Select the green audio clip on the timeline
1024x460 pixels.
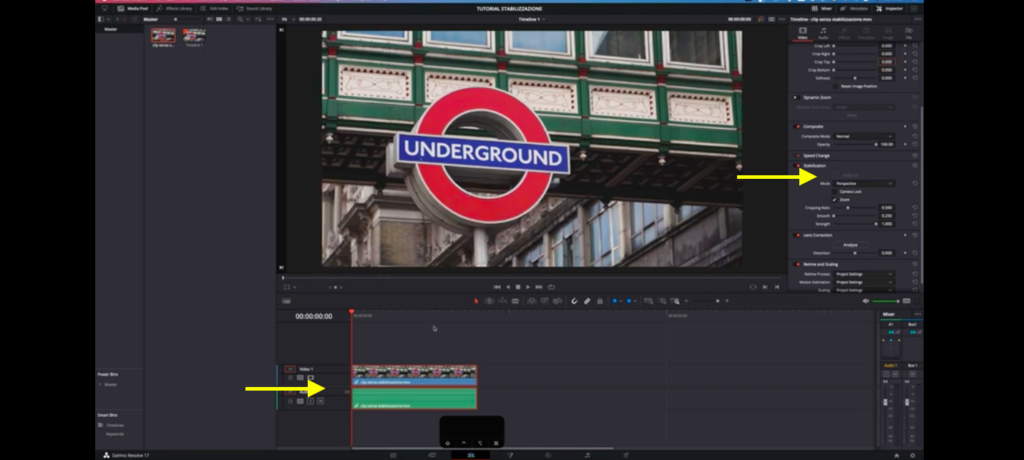point(414,399)
